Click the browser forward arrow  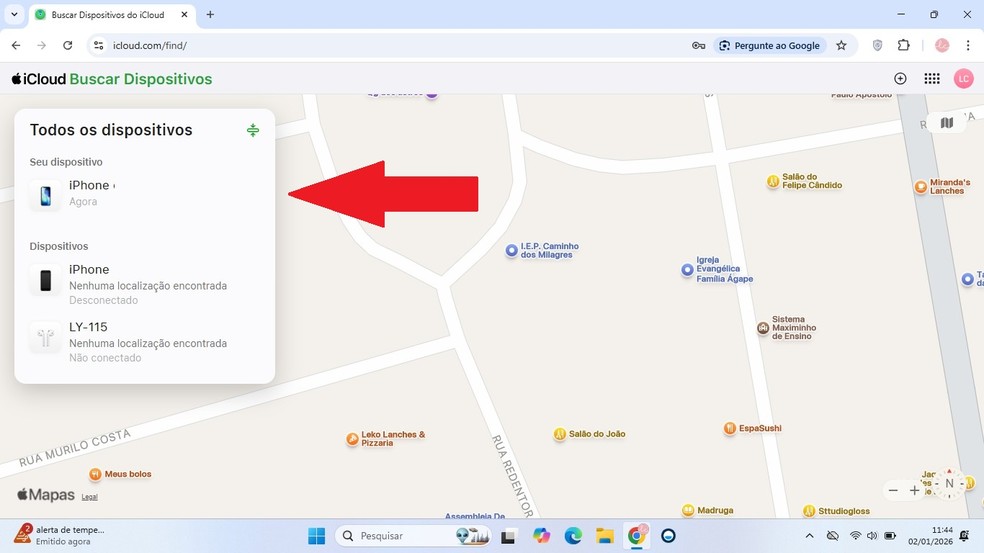(x=41, y=45)
